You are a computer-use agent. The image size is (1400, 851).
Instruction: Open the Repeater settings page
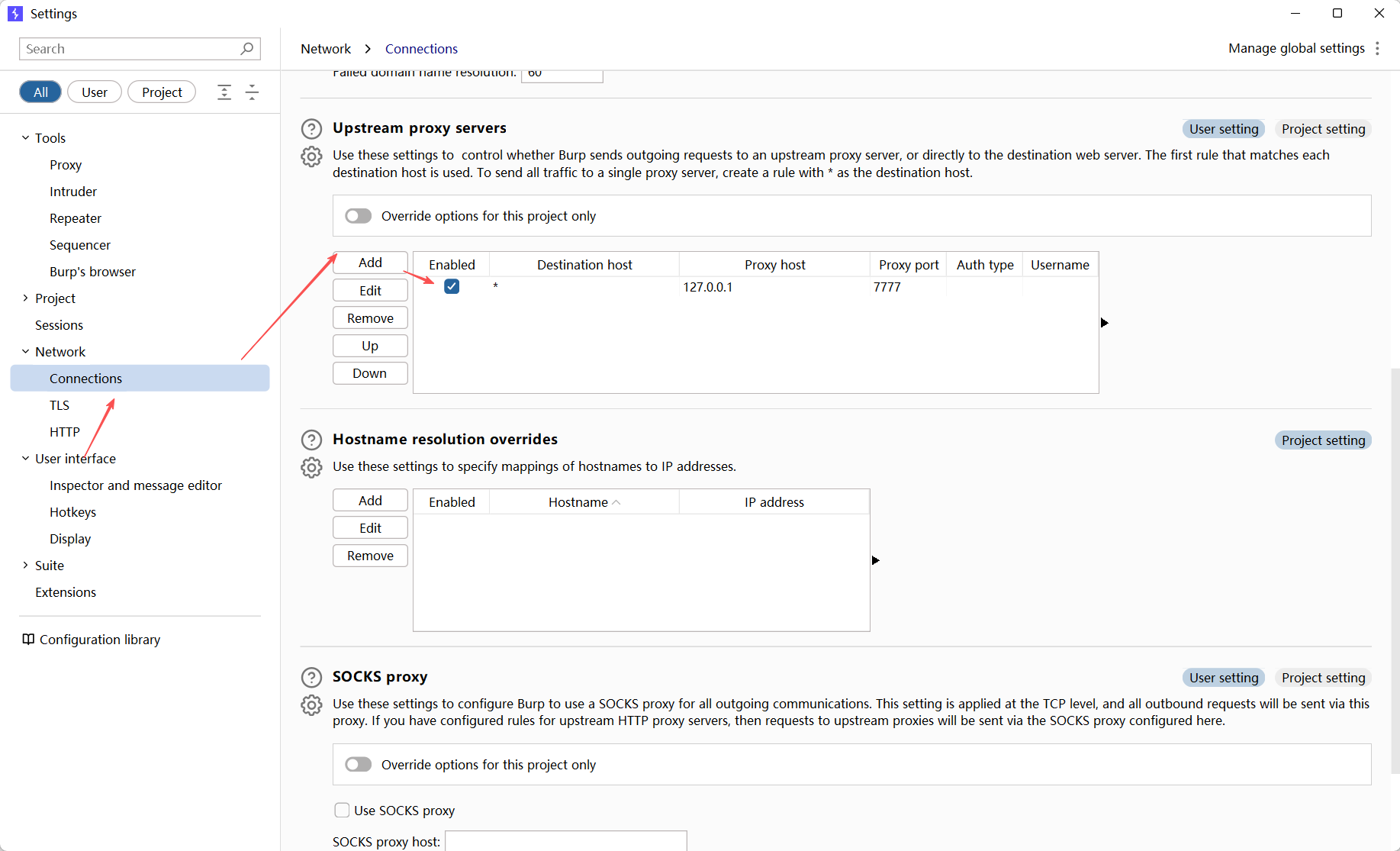[76, 218]
